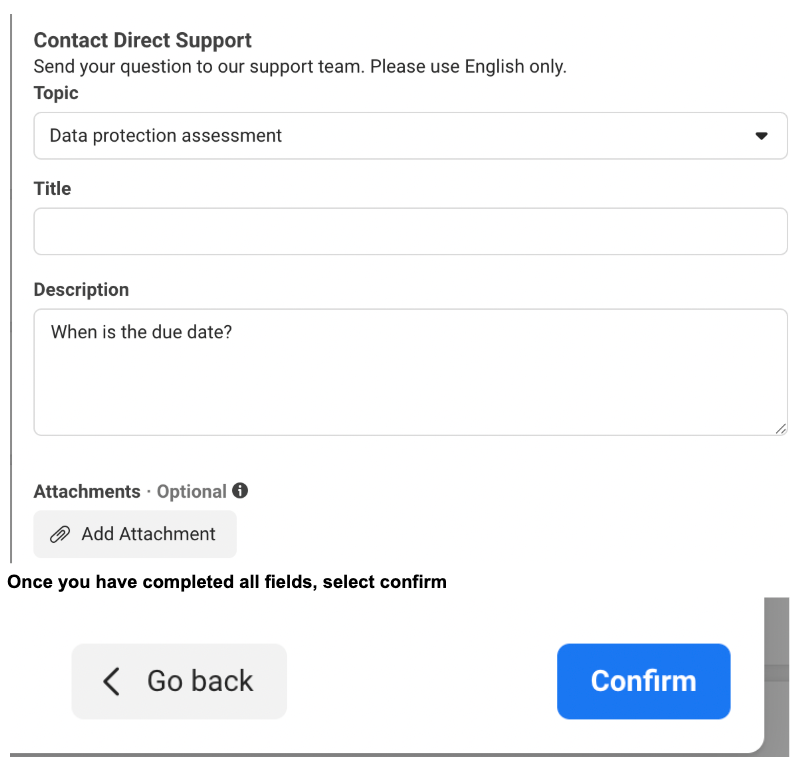Click the info icon beside Attachments Optional
This screenshot has width=797, height=767.
240,490
